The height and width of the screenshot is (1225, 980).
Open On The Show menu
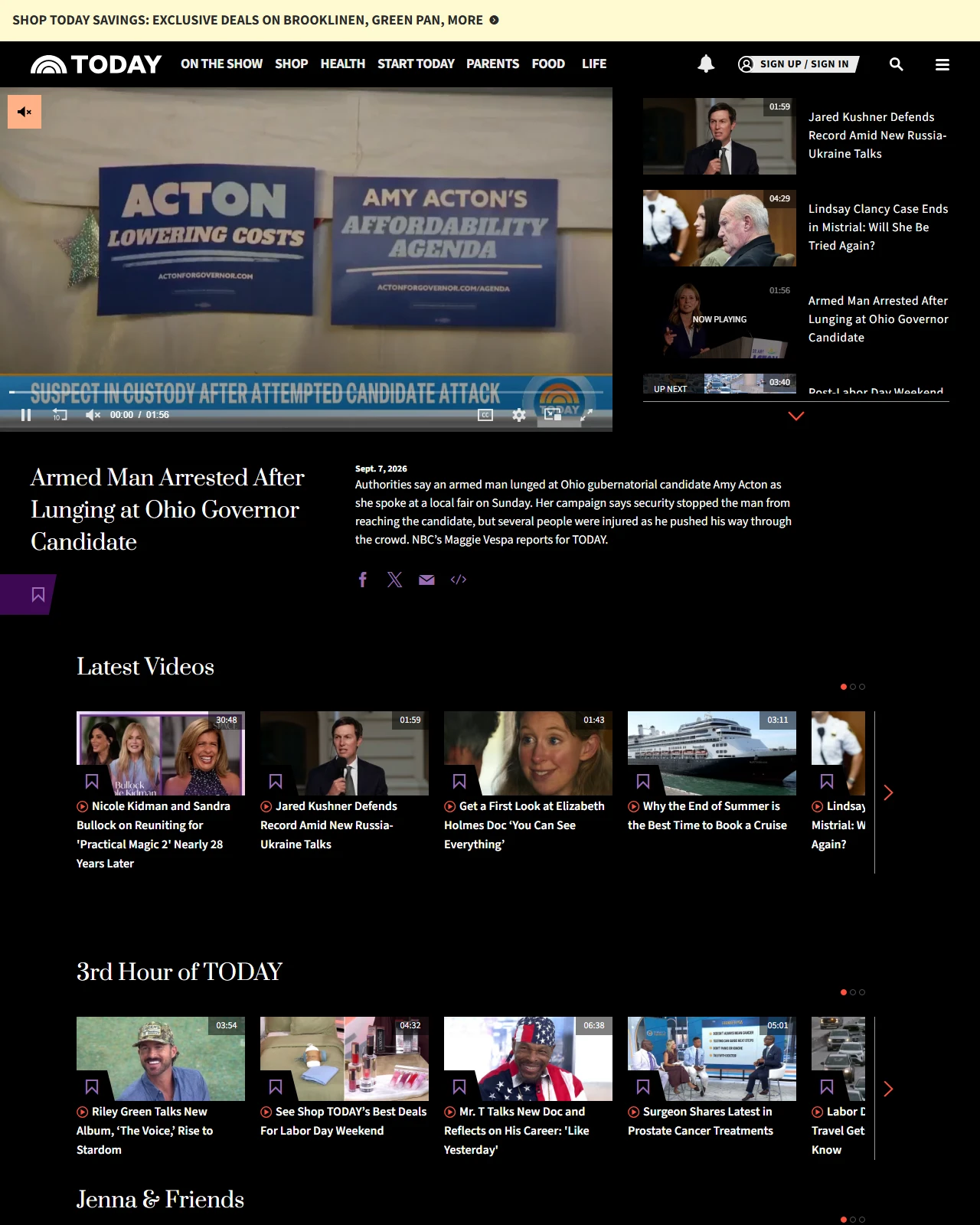tap(221, 64)
